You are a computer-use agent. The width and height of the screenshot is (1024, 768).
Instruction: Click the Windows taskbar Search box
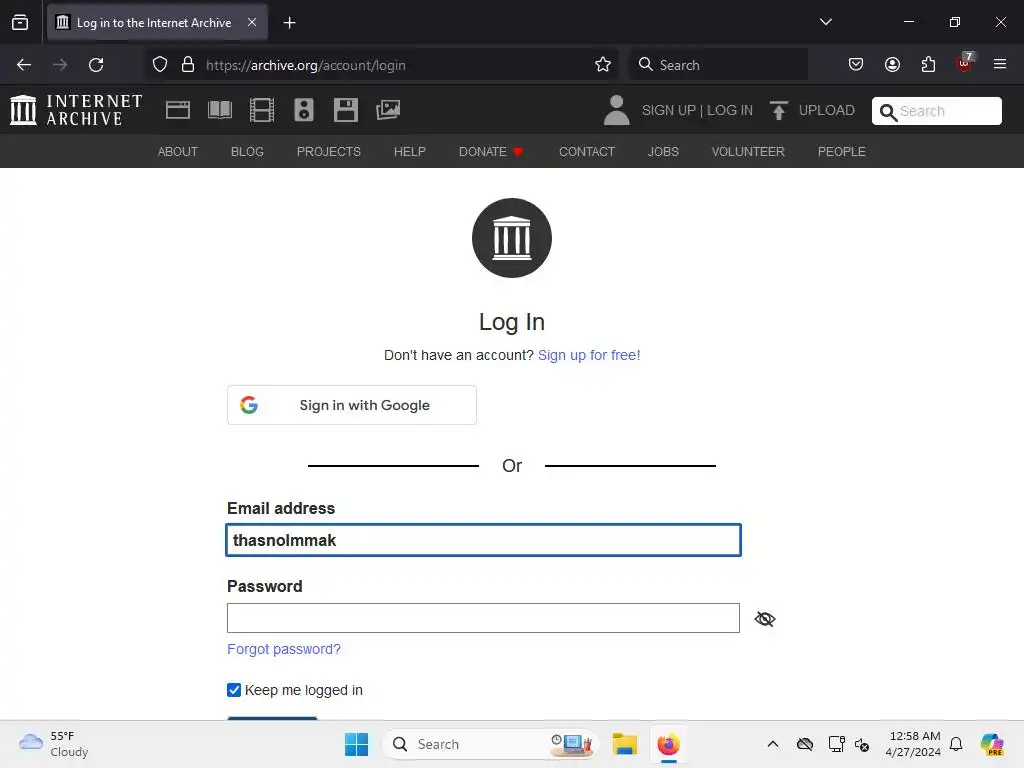tap(490, 744)
